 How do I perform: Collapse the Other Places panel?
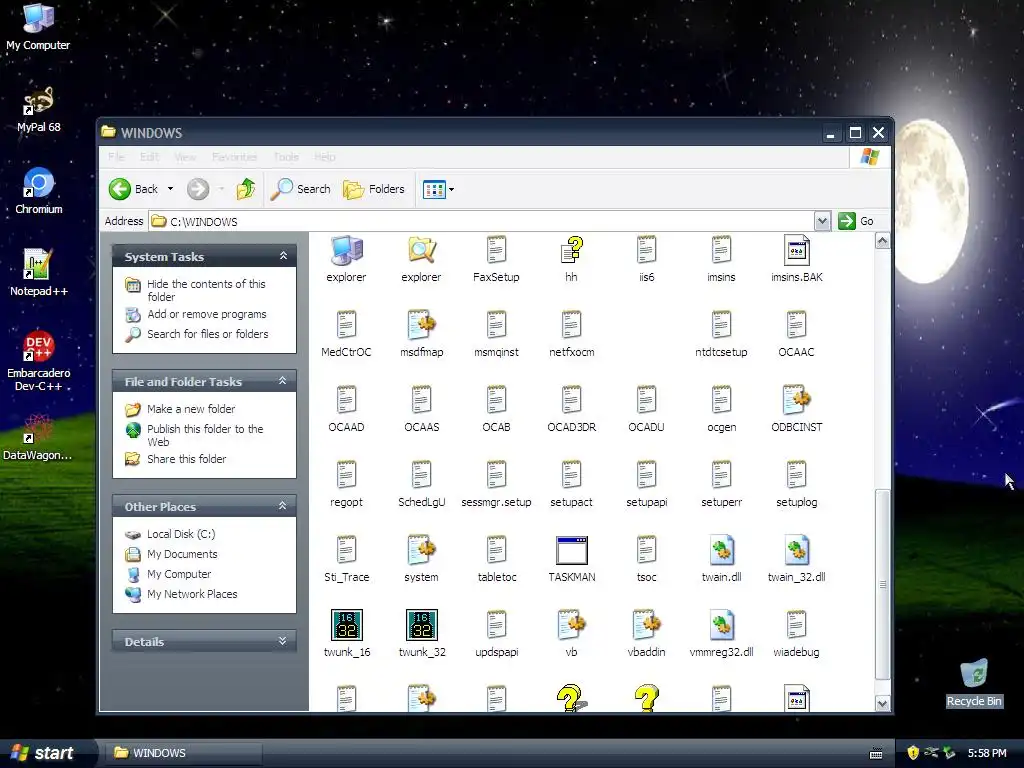click(x=283, y=505)
